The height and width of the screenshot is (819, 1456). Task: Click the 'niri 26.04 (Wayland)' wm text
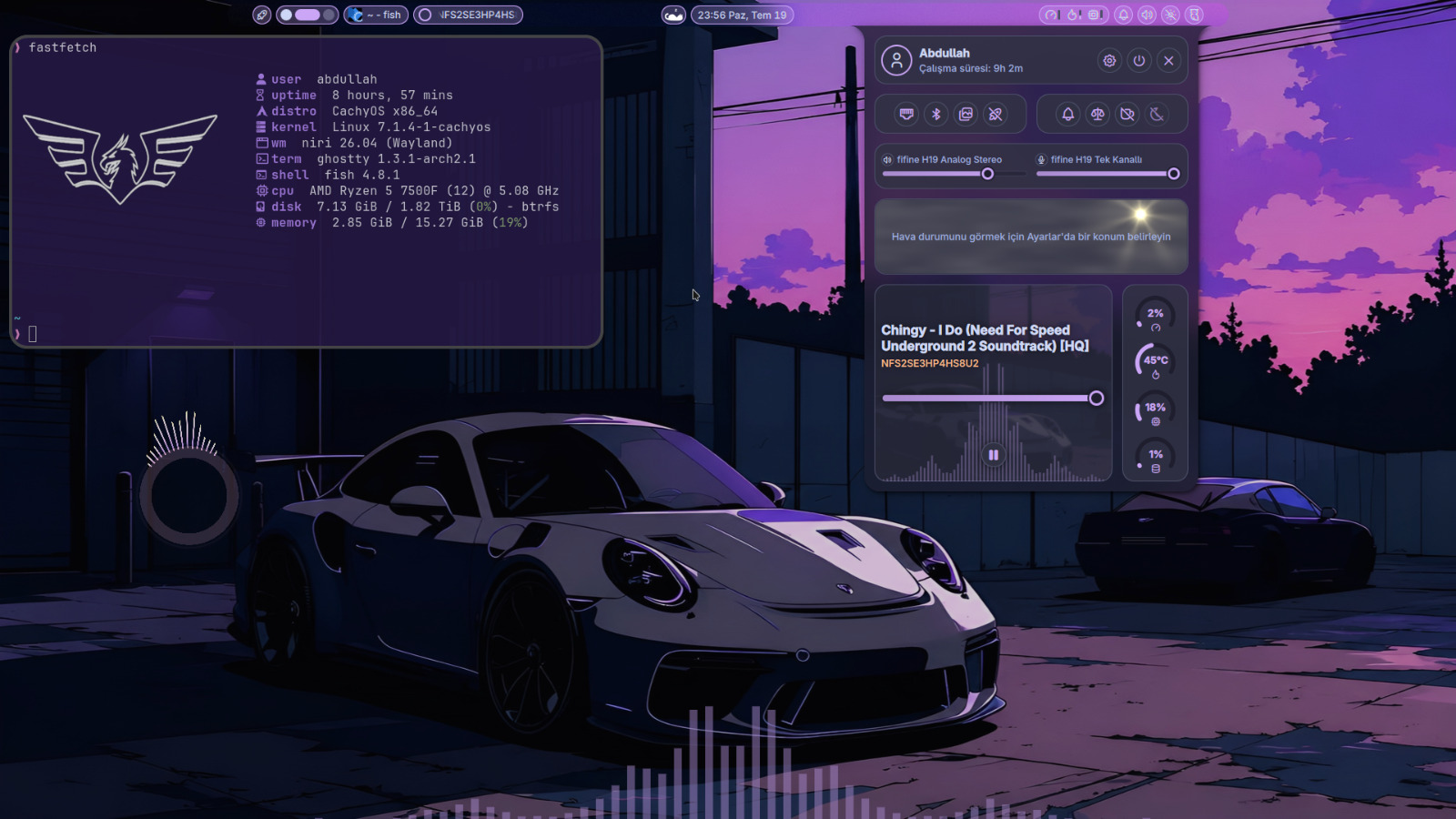(x=377, y=143)
